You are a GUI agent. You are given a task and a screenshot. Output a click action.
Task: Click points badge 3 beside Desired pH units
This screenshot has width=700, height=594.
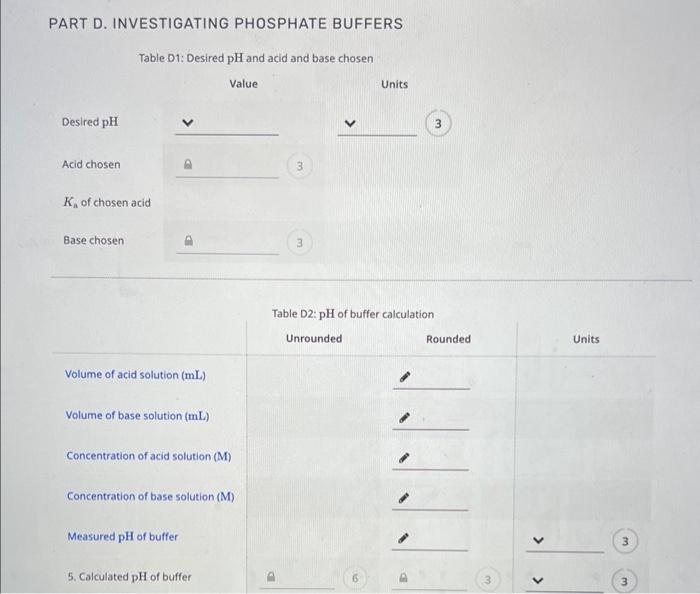point(438,124)
